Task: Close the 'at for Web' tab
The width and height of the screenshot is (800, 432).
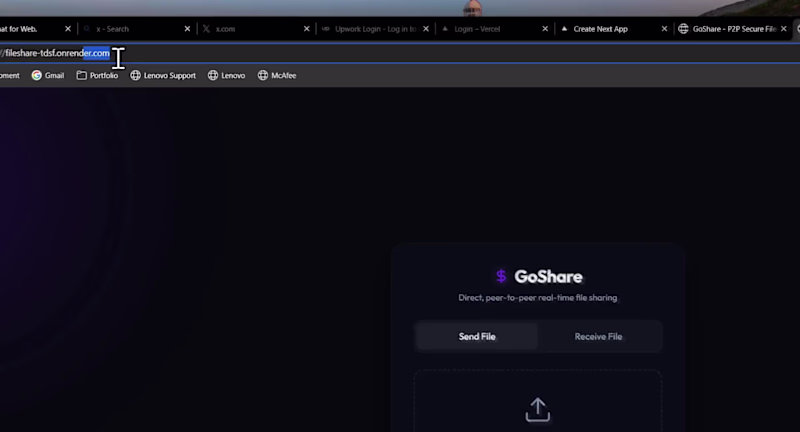Action: [x=68, y=29]
